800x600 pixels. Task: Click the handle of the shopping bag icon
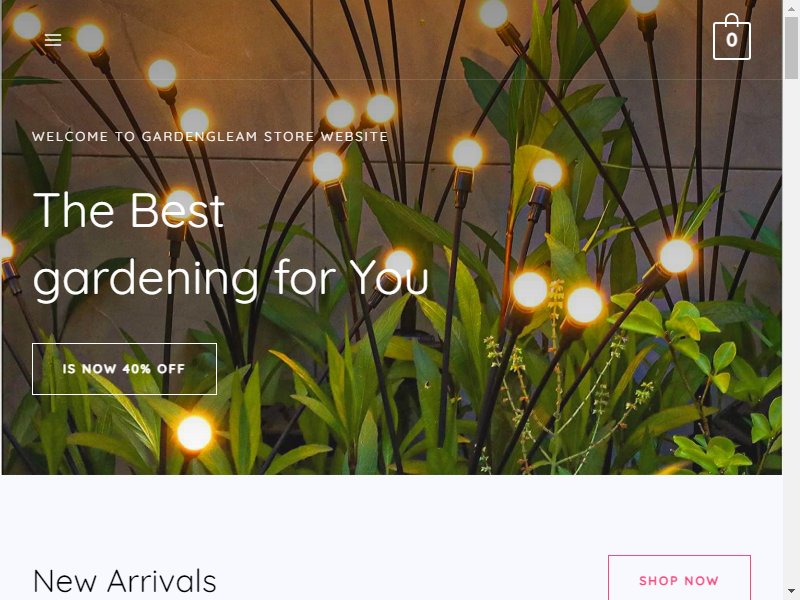coord(732,19)
